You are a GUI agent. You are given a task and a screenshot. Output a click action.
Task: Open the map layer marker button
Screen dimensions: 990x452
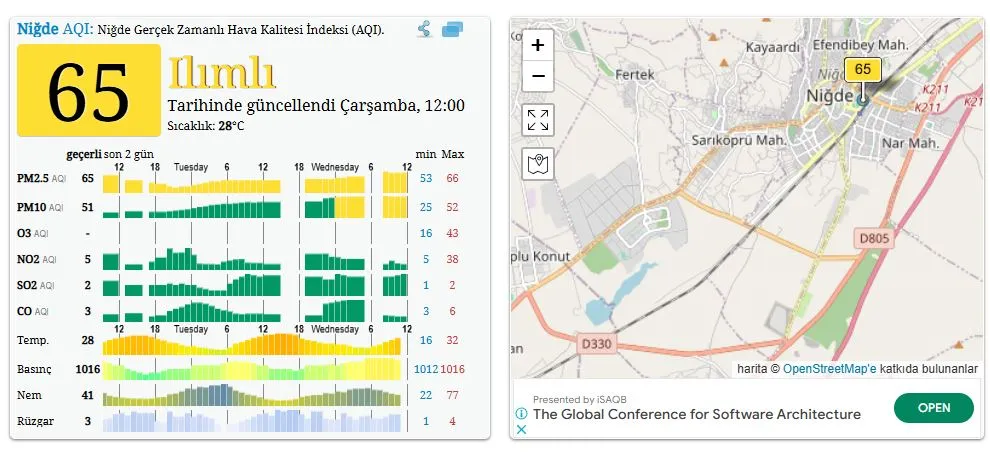(538, 163)
